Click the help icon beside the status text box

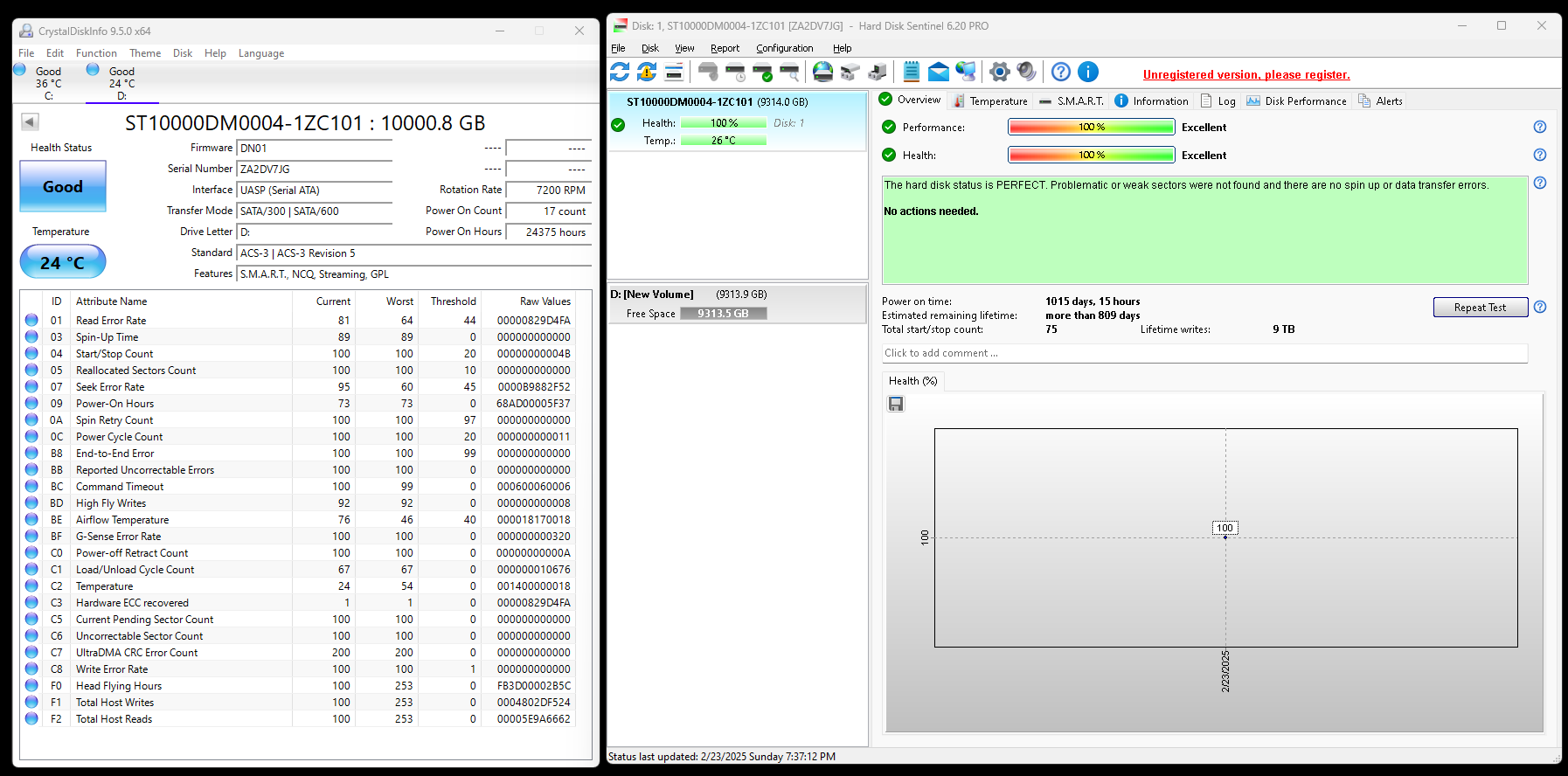click(x=1540, y=184)
